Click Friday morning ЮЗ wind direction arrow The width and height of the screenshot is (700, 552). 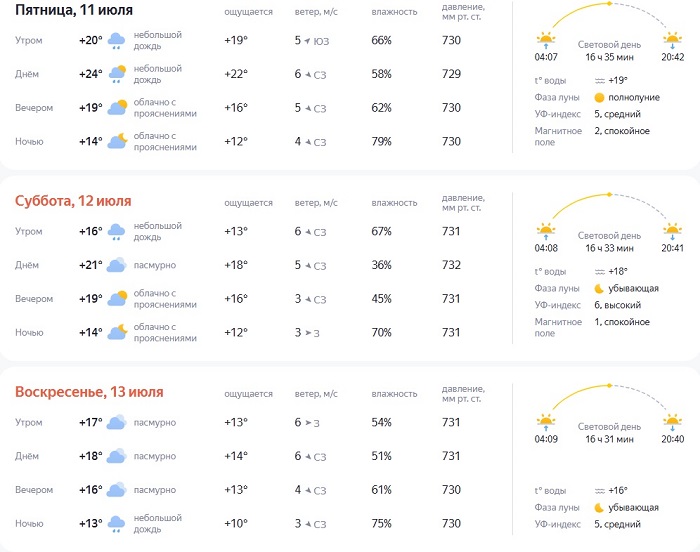[307, 41]
